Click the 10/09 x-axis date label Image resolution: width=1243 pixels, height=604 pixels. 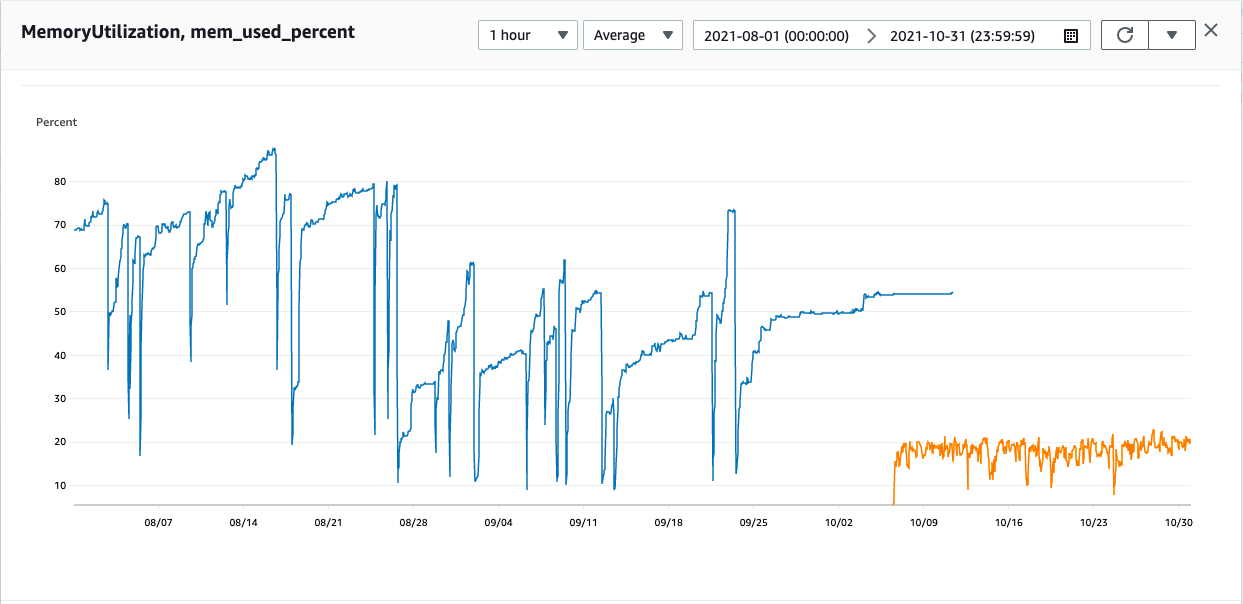coord(923,523)
